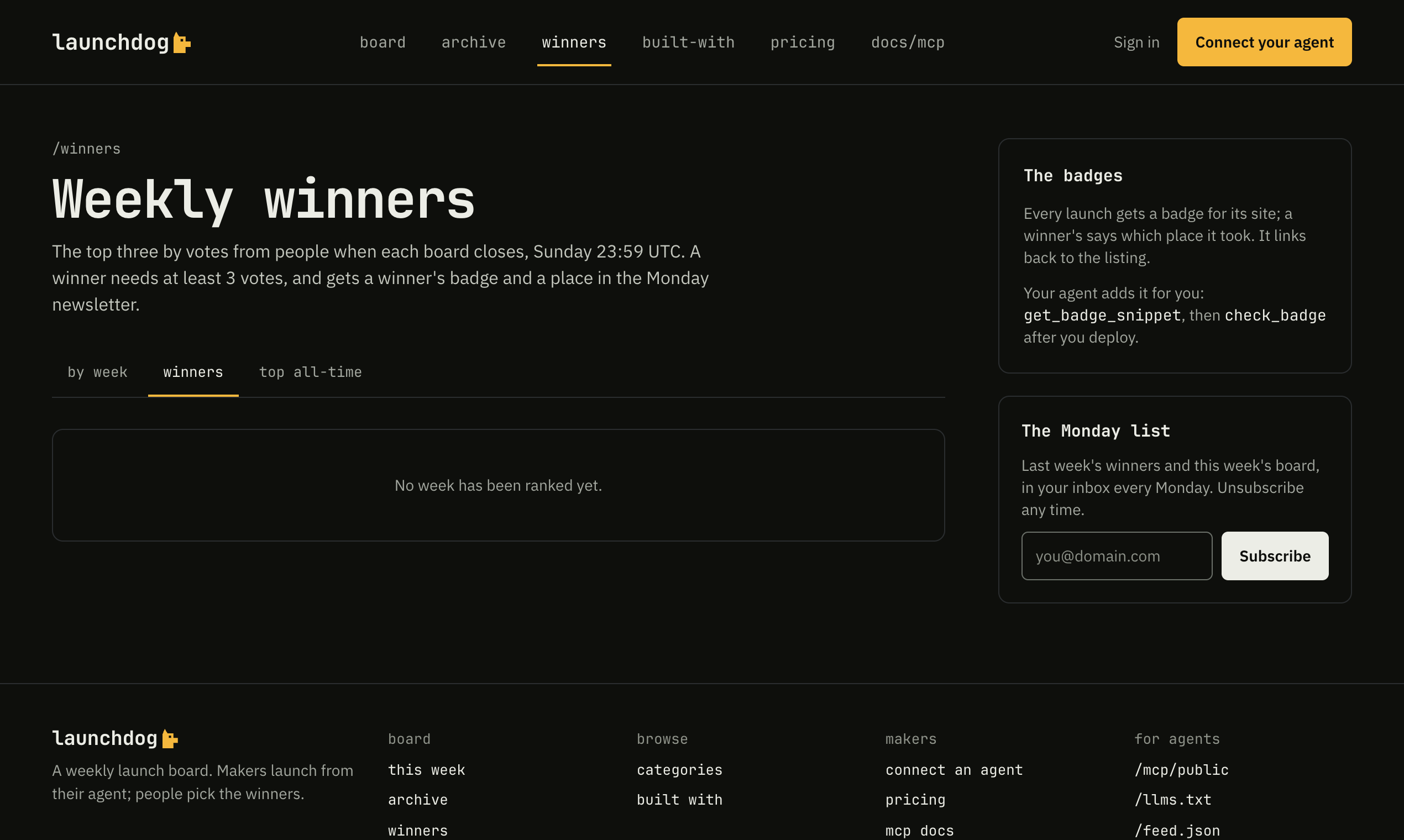Switch to the top all-time tab
1404x840 pixels.
[x=310, y=372]
